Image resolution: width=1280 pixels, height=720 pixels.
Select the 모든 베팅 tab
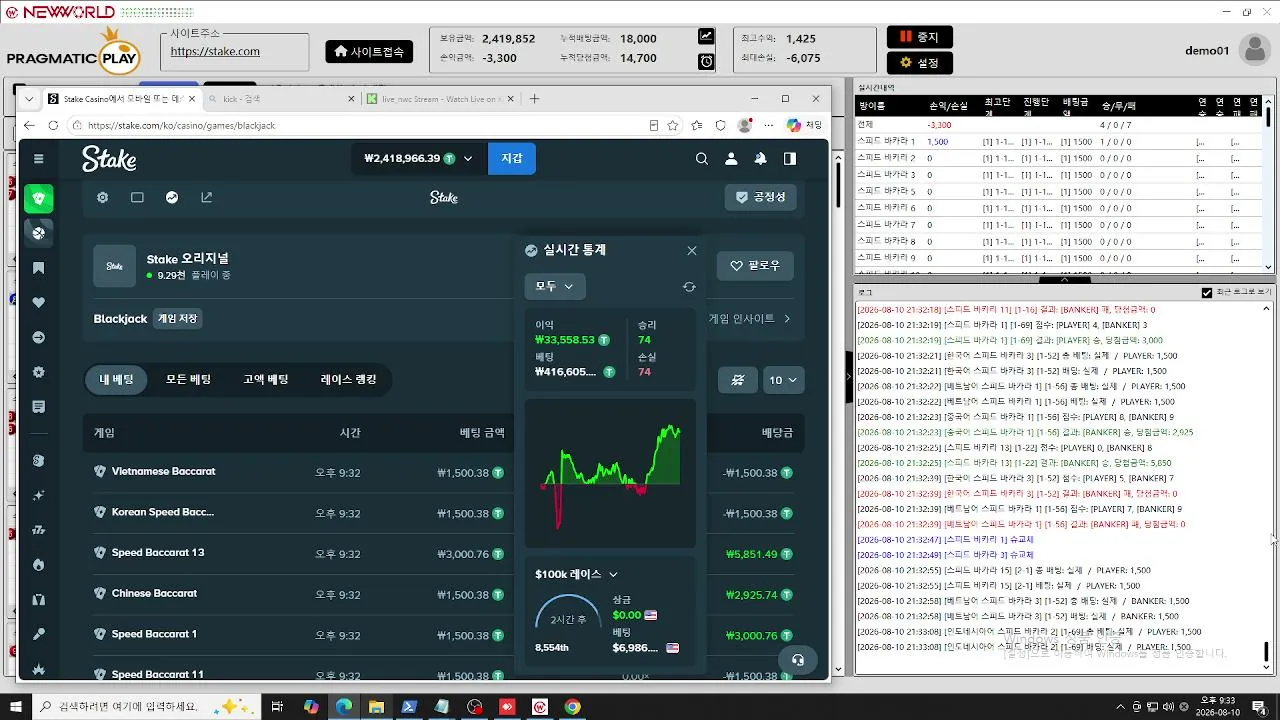click(x=188, y=380)
